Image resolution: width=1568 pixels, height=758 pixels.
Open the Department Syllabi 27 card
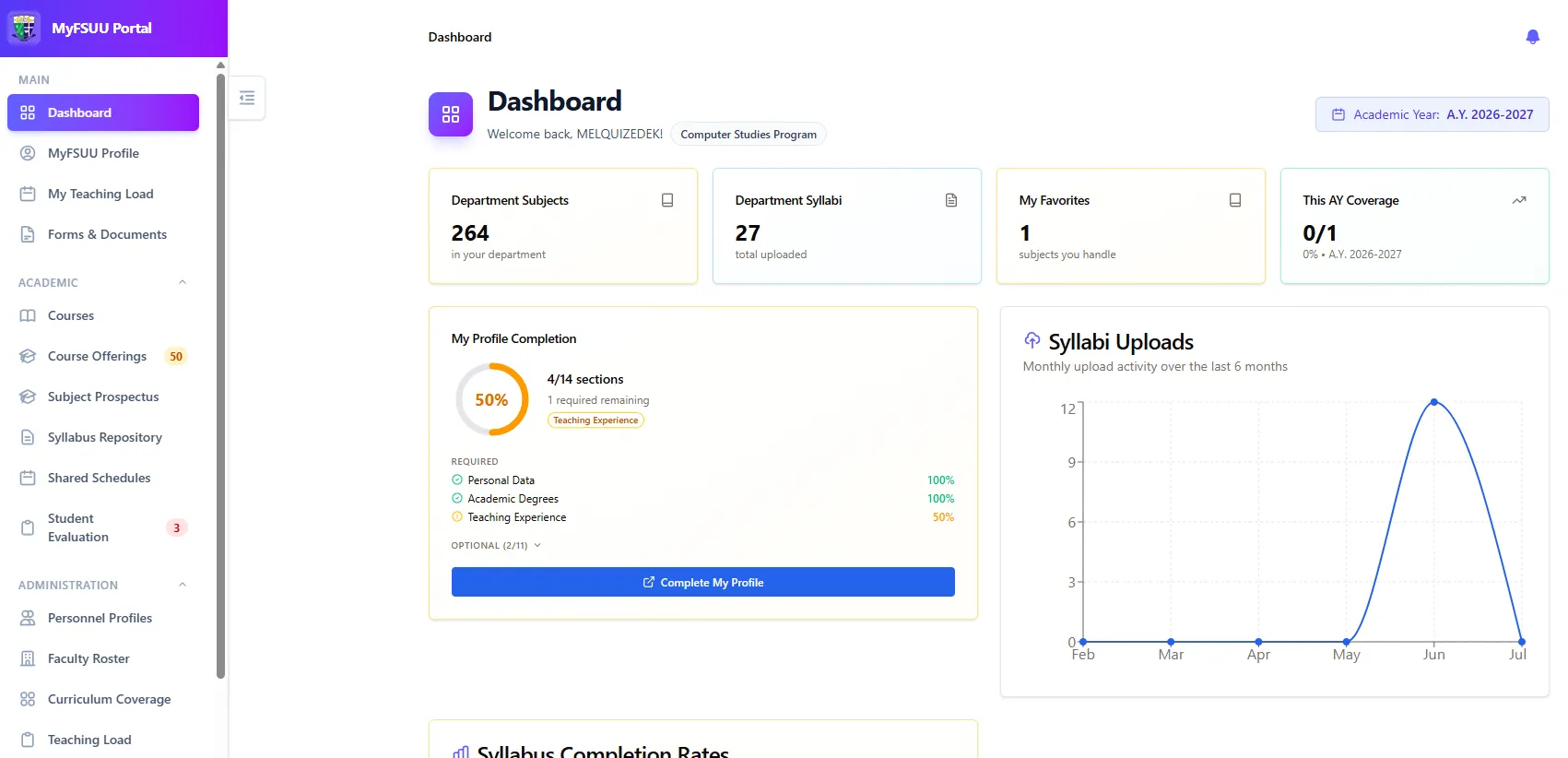pyautogui.click(x=847, y=226)
